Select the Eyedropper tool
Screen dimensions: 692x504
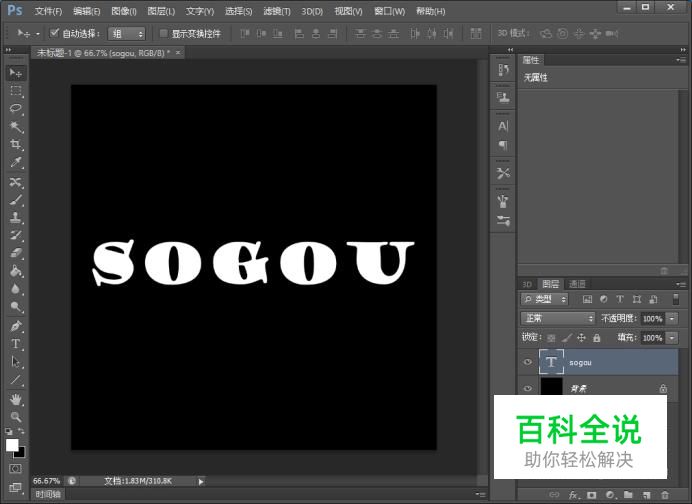pyautogui.click(x=16, y=162)
